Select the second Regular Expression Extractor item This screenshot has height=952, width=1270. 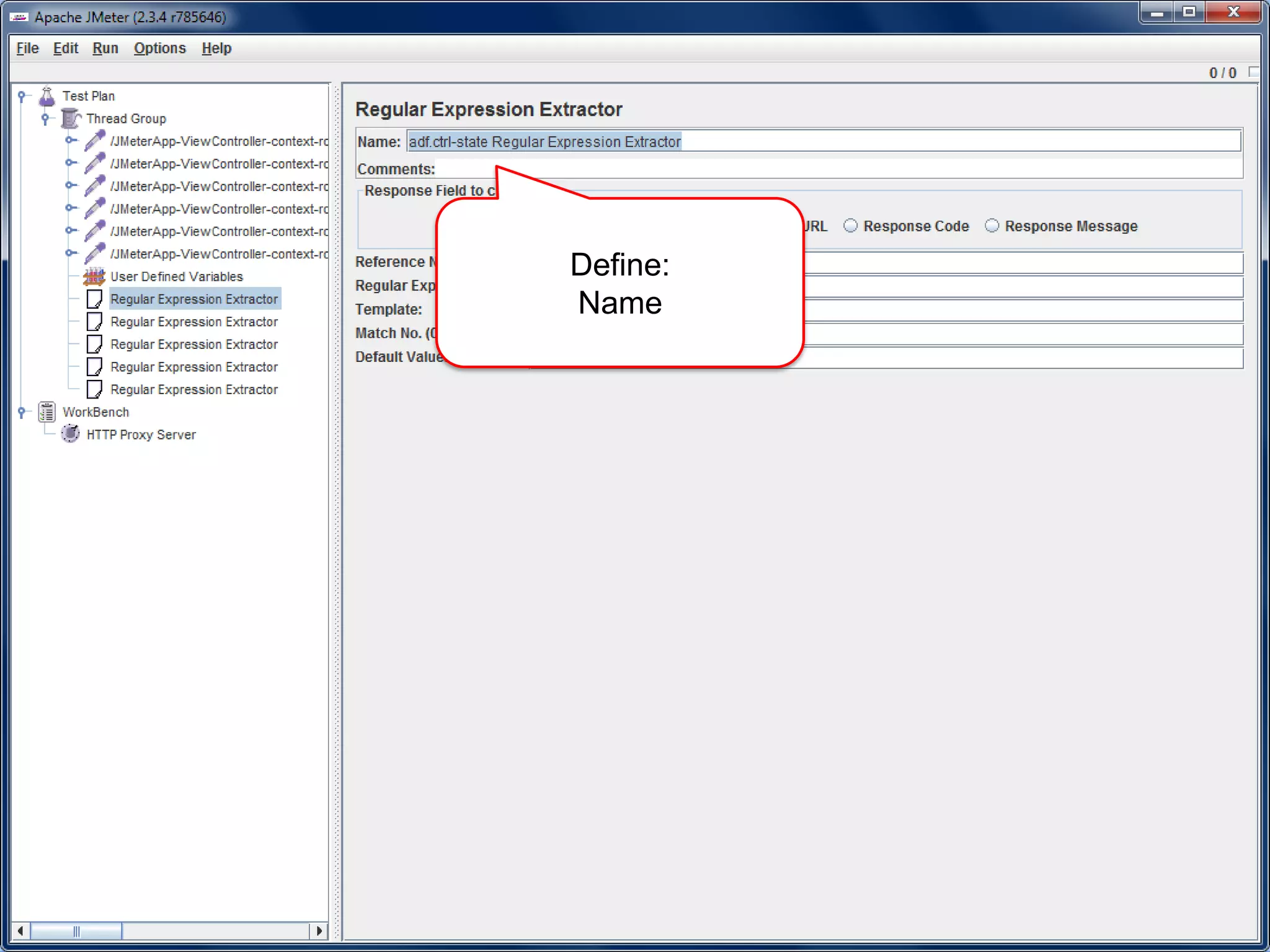[193, 322]
